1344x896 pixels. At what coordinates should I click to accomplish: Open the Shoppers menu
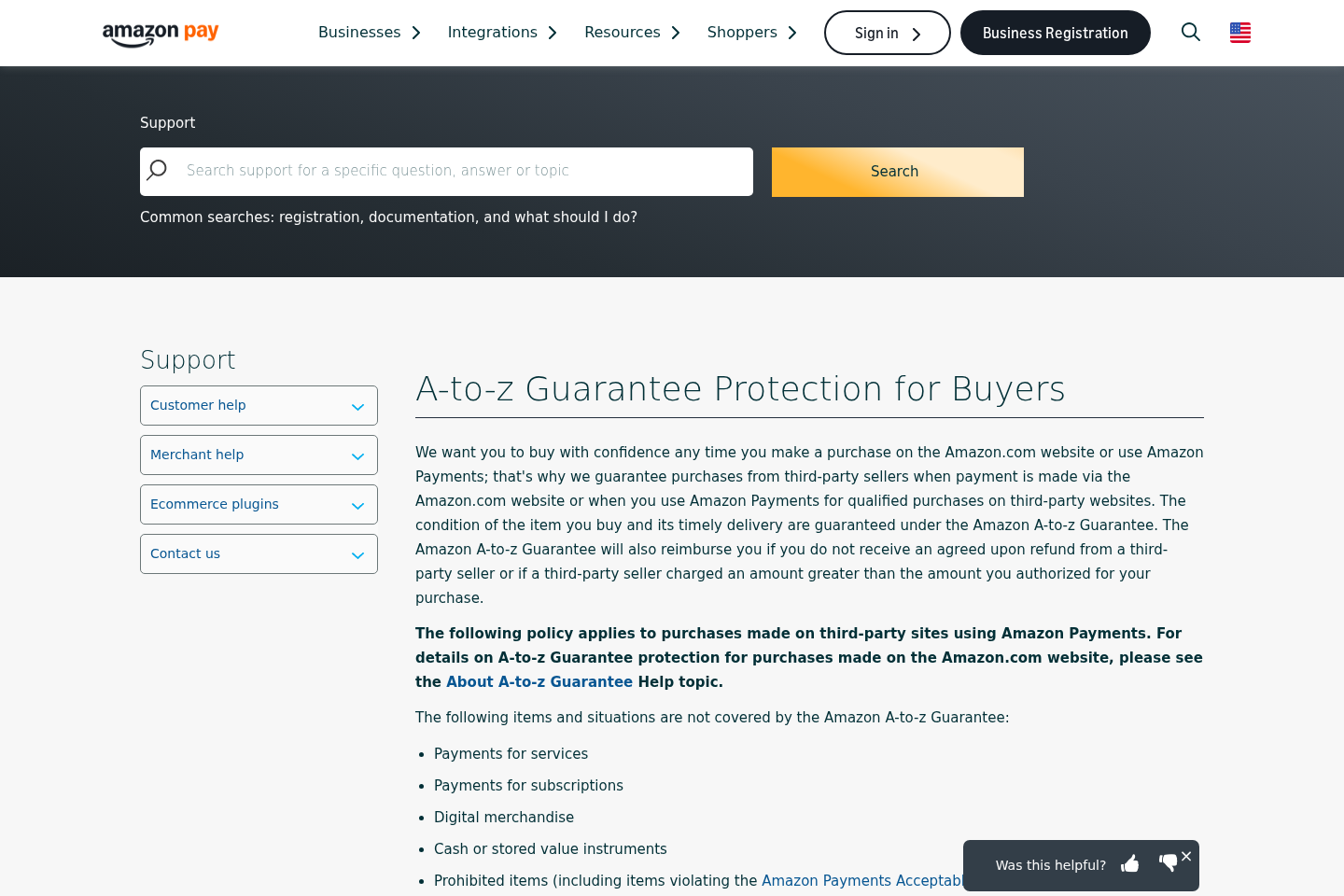point(752,33)
